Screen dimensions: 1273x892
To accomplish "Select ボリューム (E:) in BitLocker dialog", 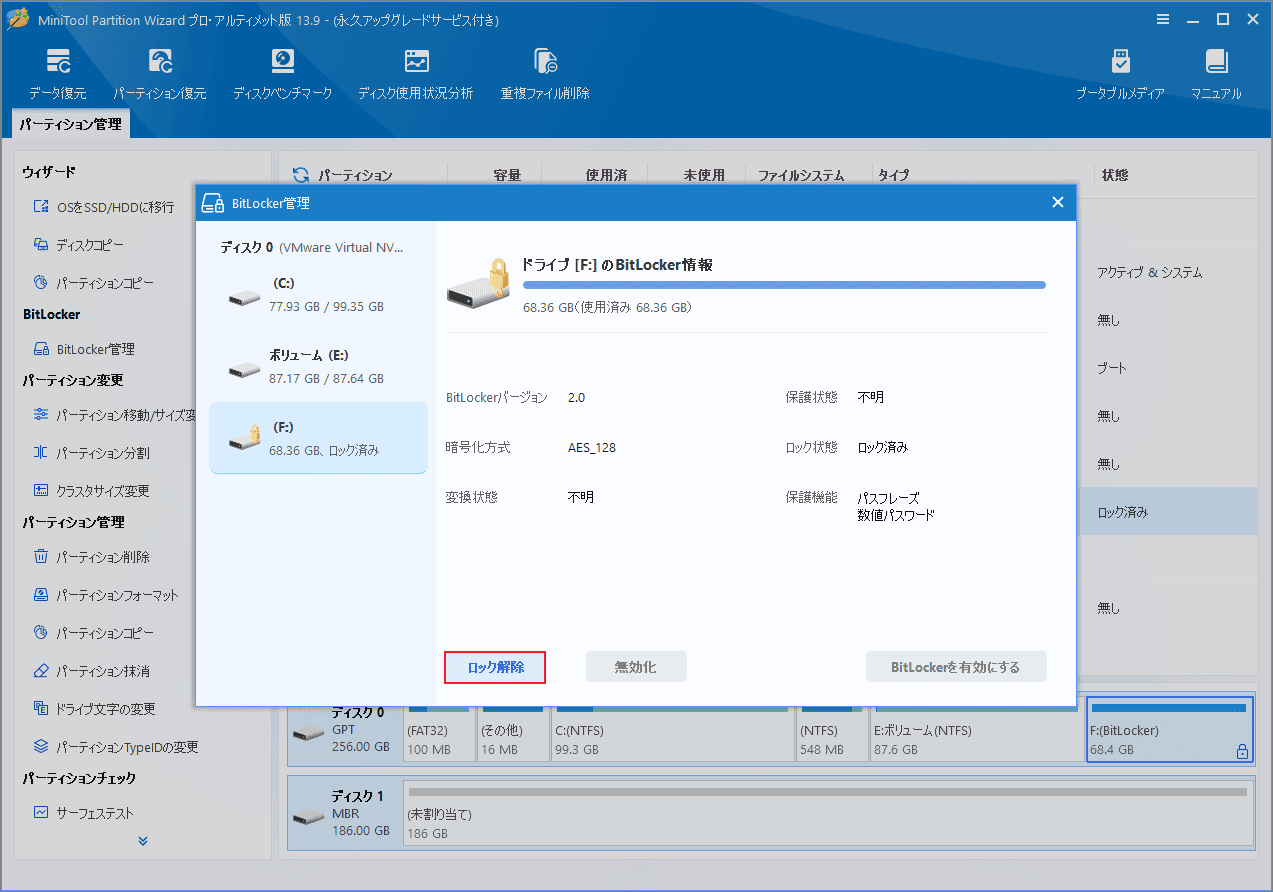I will (x=318, y=367).
